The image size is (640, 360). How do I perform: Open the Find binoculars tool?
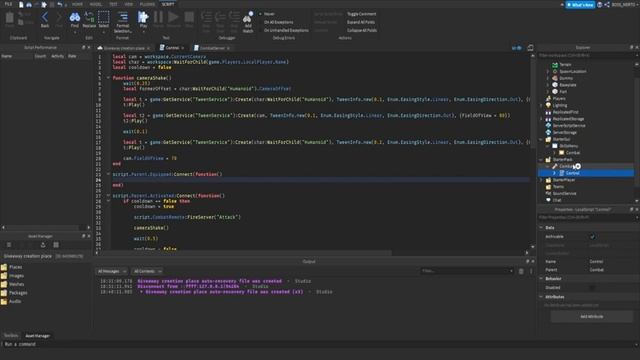[75, 18]
